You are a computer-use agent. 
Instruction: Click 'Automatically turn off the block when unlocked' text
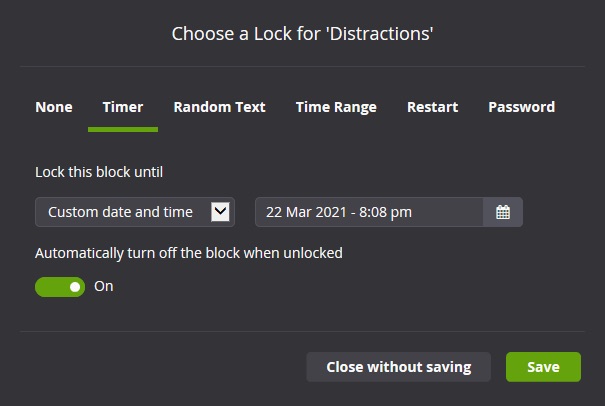pos(189,253)
